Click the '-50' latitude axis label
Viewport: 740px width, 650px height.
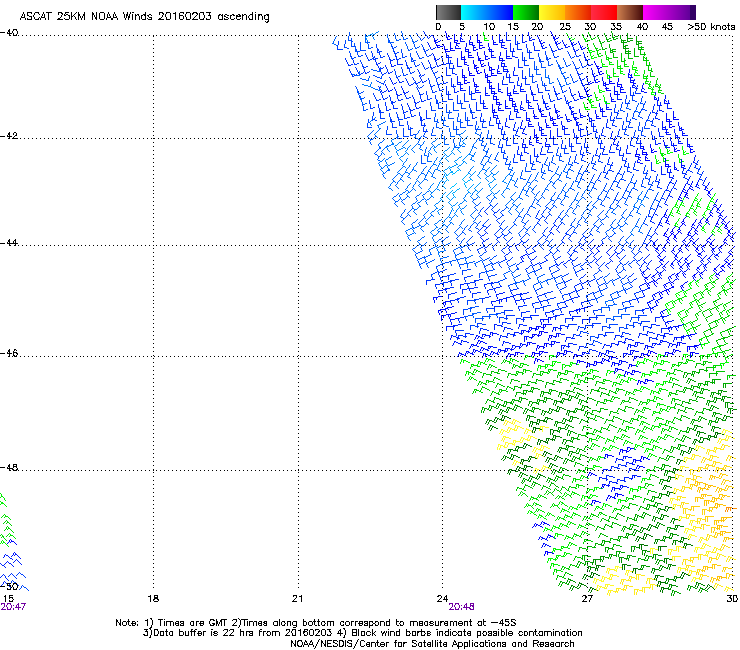(x=9, y=587)
